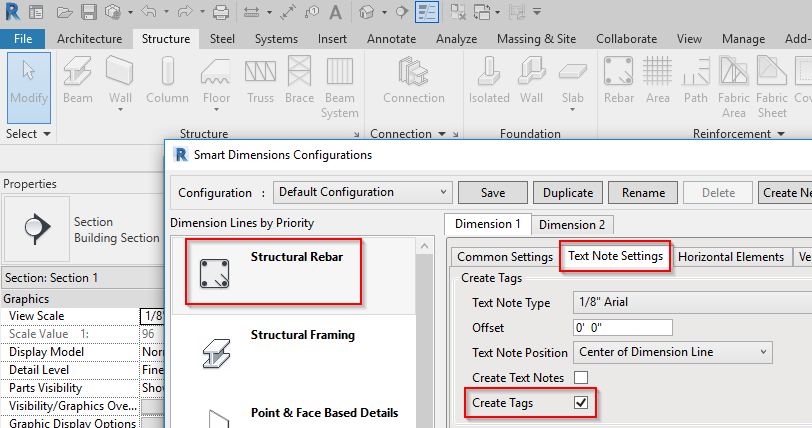This screenshot has height=428, width=812.
Task: Click the Section tool icon in quick access toolbar
Action: pos(402,11)
